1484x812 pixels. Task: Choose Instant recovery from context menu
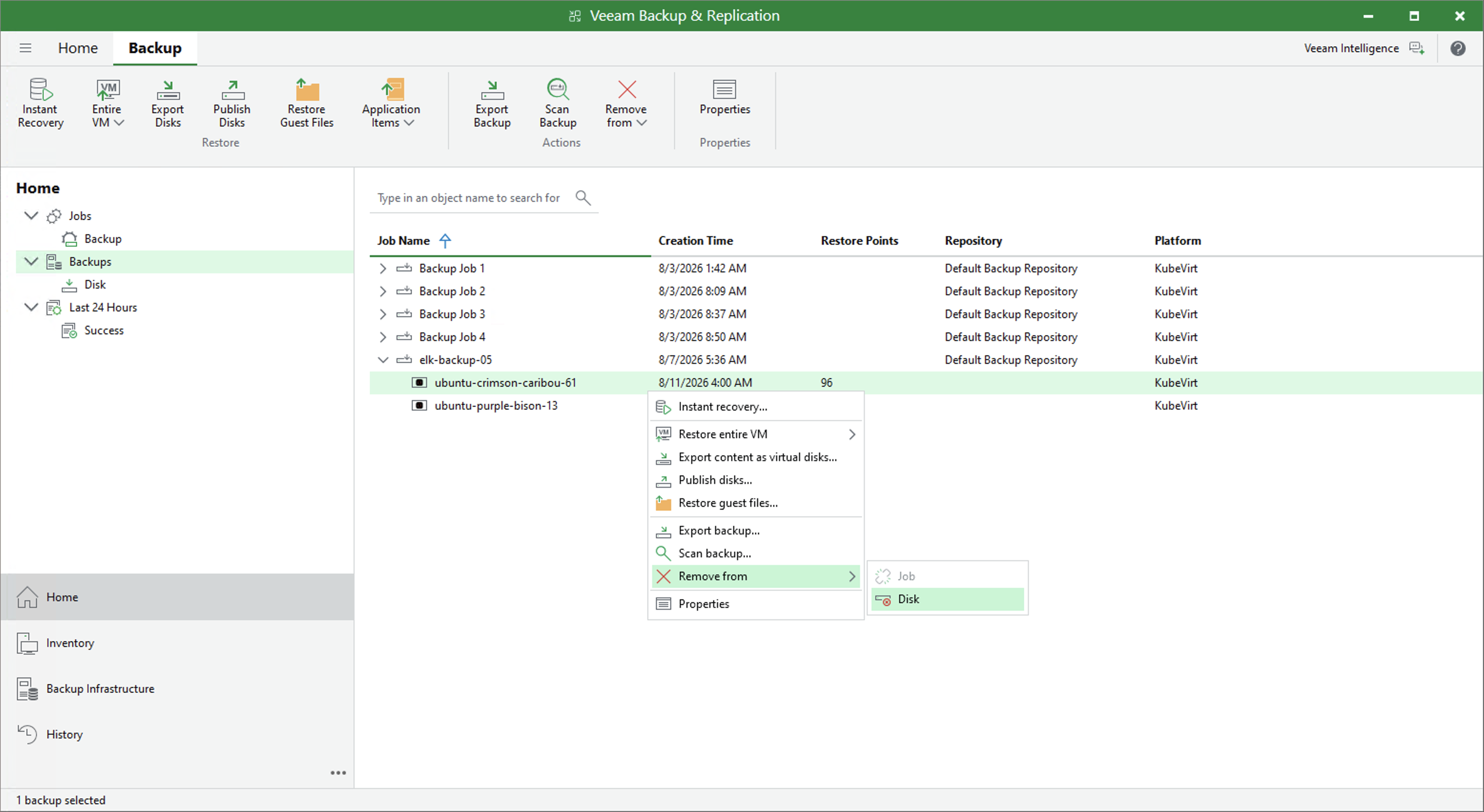[756, 407]
